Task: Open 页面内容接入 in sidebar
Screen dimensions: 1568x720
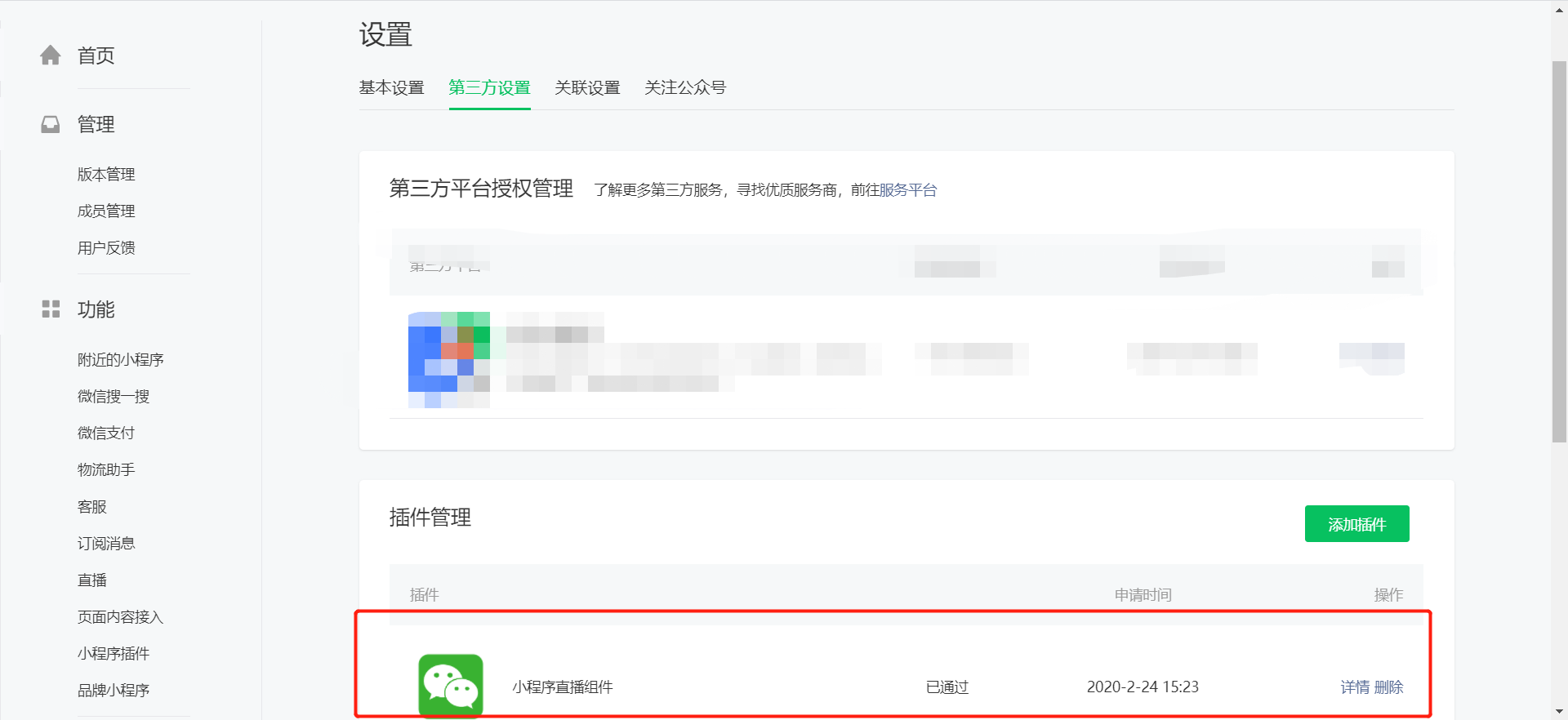Action: tap(121, 616)
